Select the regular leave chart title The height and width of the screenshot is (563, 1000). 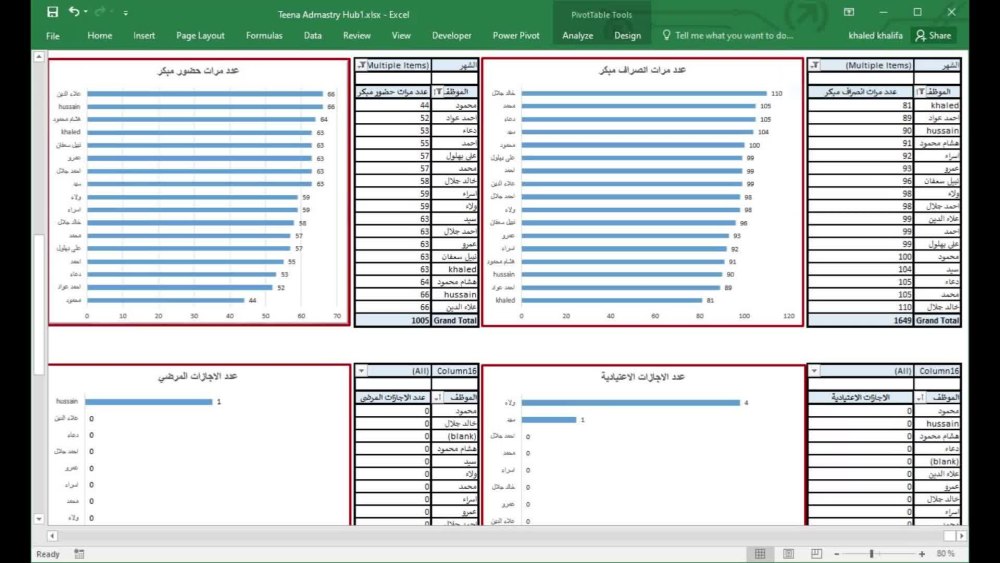642,376
